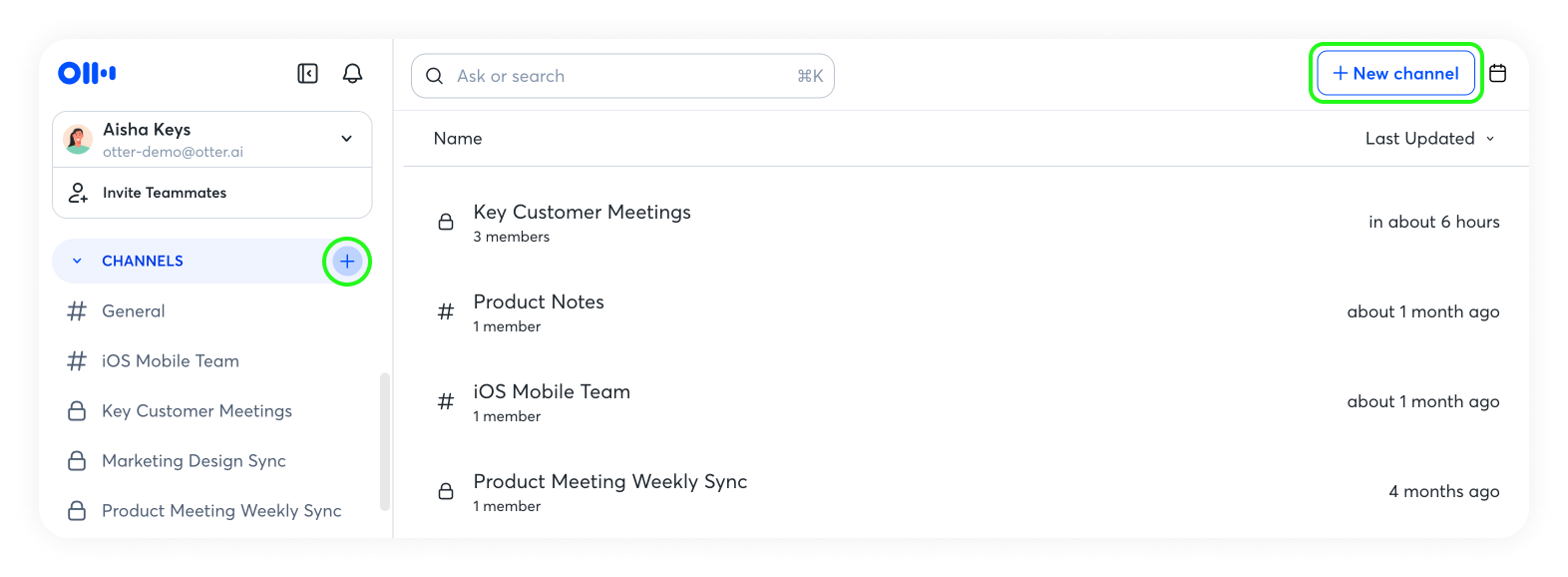Click the New channel button

(1395, 74)
